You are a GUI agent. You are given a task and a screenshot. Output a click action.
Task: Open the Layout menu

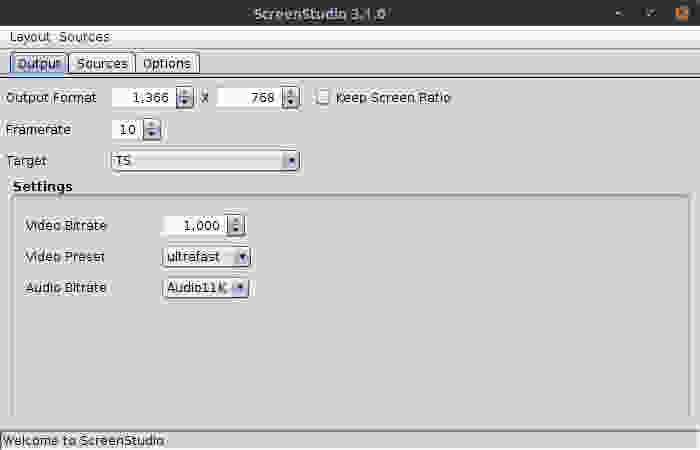(x=29, y=37)
